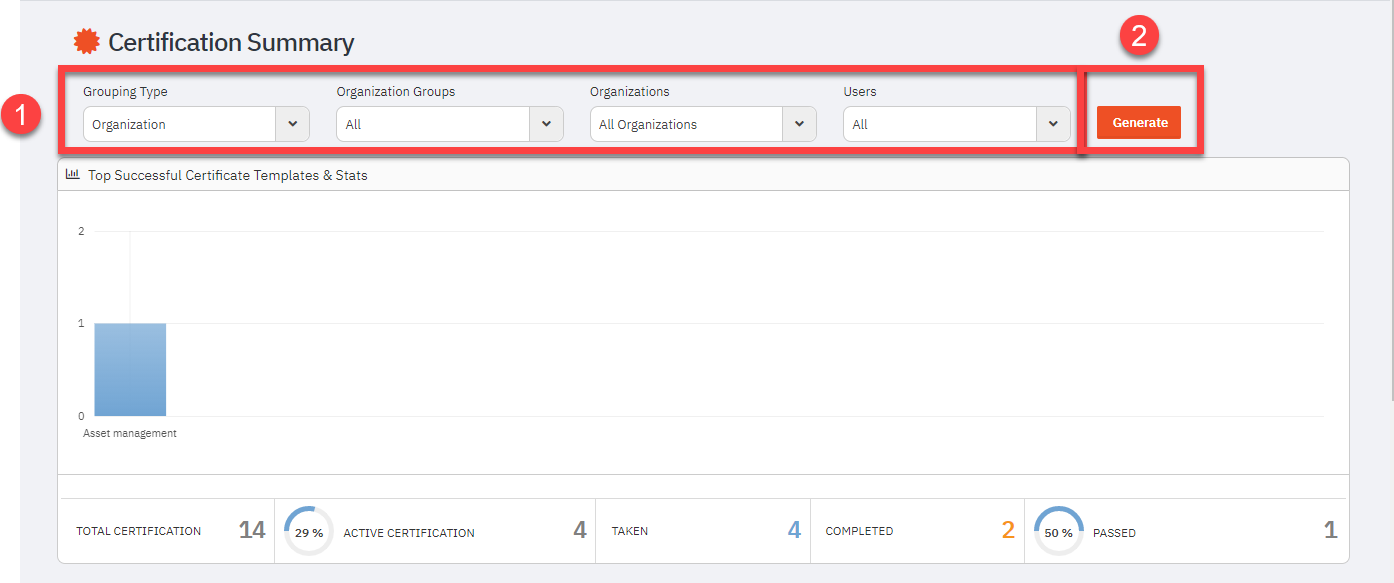Expand the Users dropdown arrow

[1053, 124]
